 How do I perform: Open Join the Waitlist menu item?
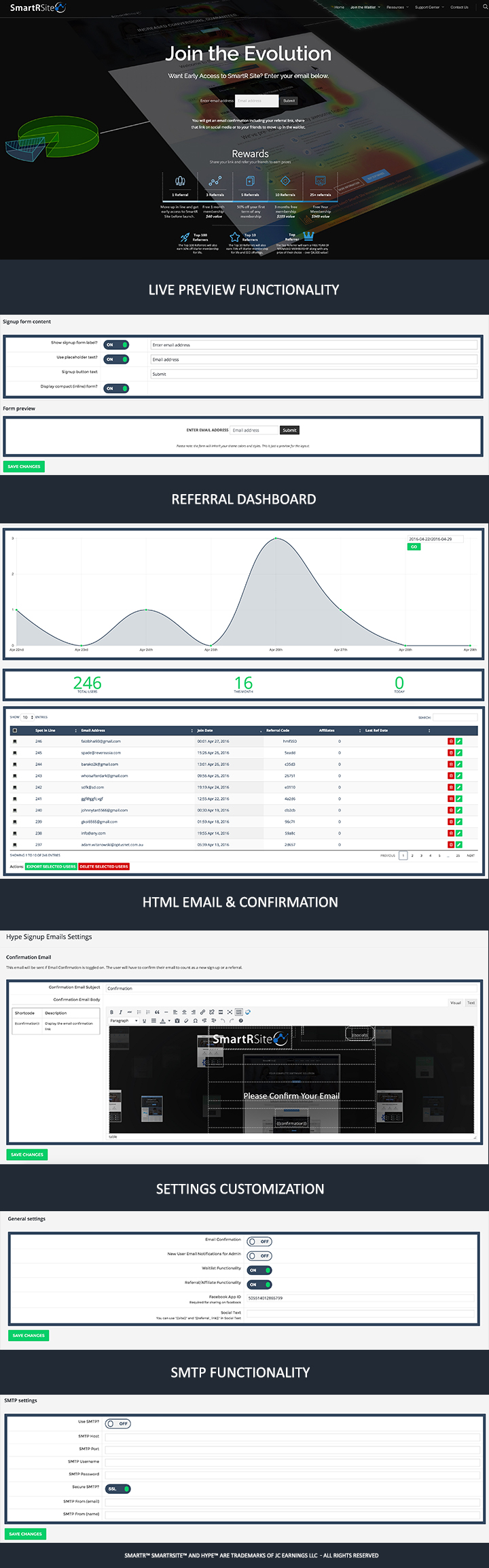pos(364,7)
